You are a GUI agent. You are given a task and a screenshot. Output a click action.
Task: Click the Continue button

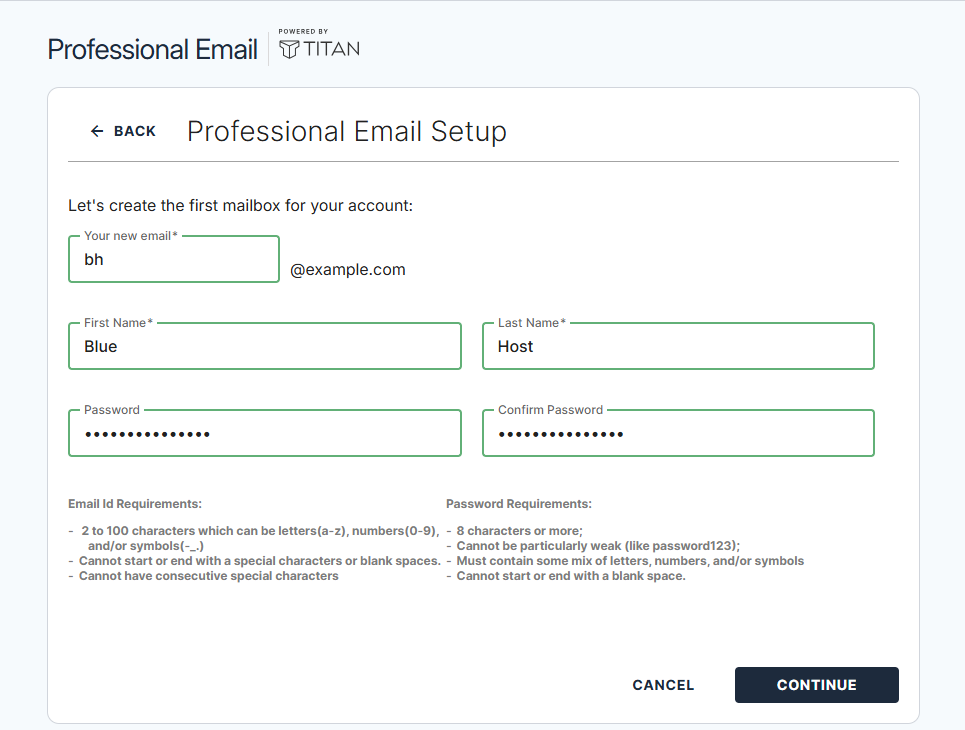(x=816, y=685)
